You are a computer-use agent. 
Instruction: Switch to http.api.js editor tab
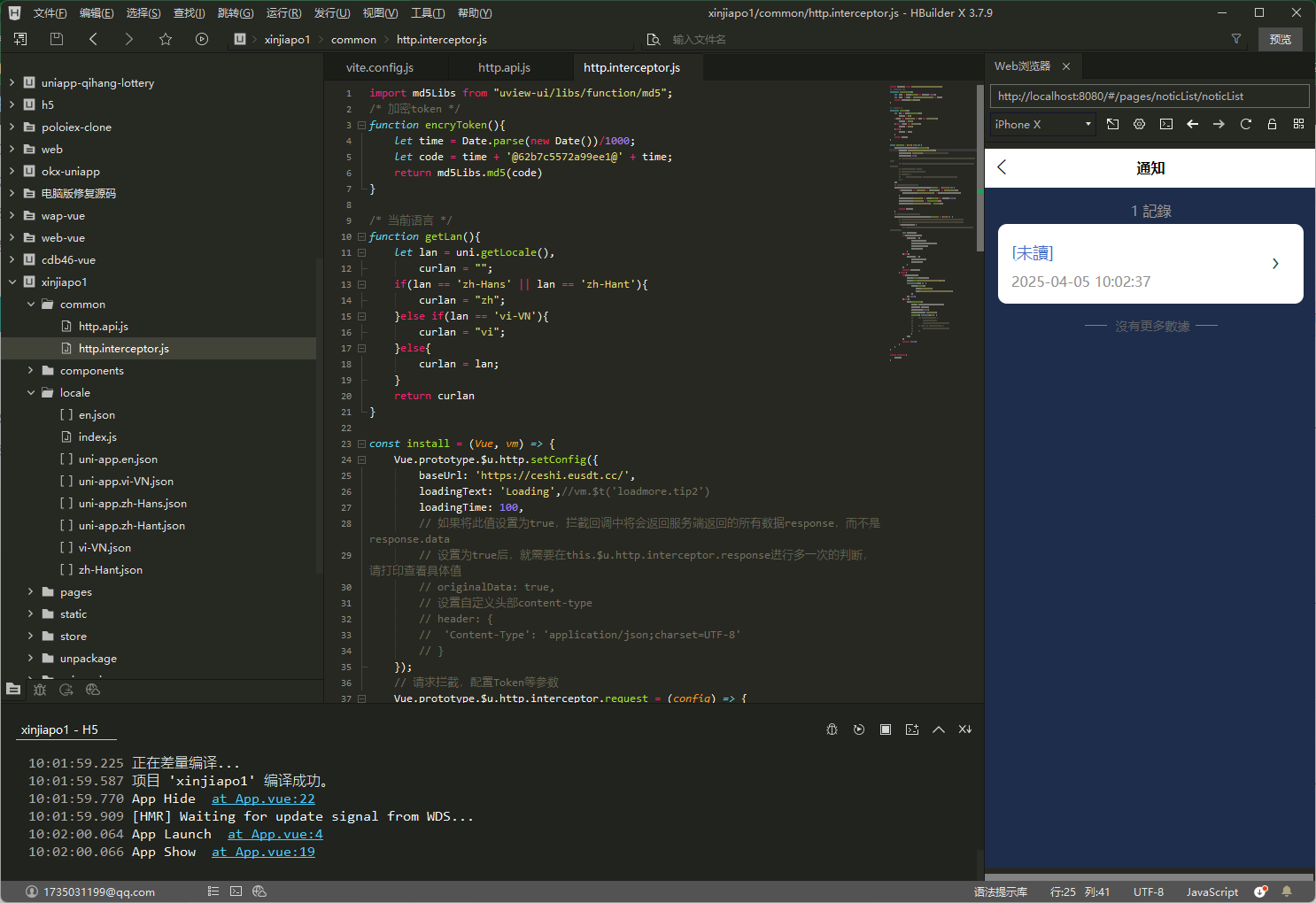504,67
